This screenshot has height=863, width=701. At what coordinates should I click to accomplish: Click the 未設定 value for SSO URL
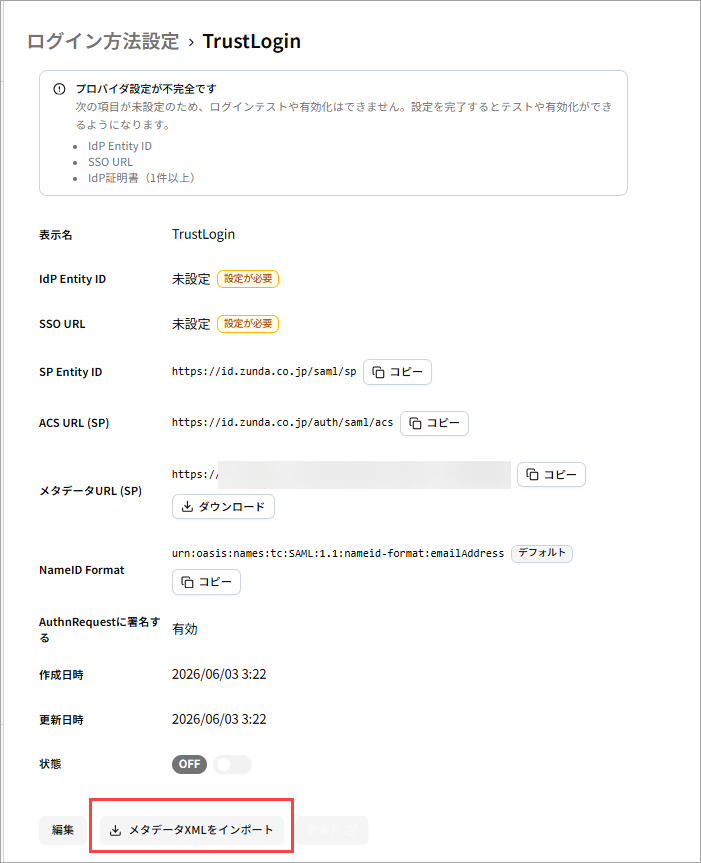[x=191, y=324]
